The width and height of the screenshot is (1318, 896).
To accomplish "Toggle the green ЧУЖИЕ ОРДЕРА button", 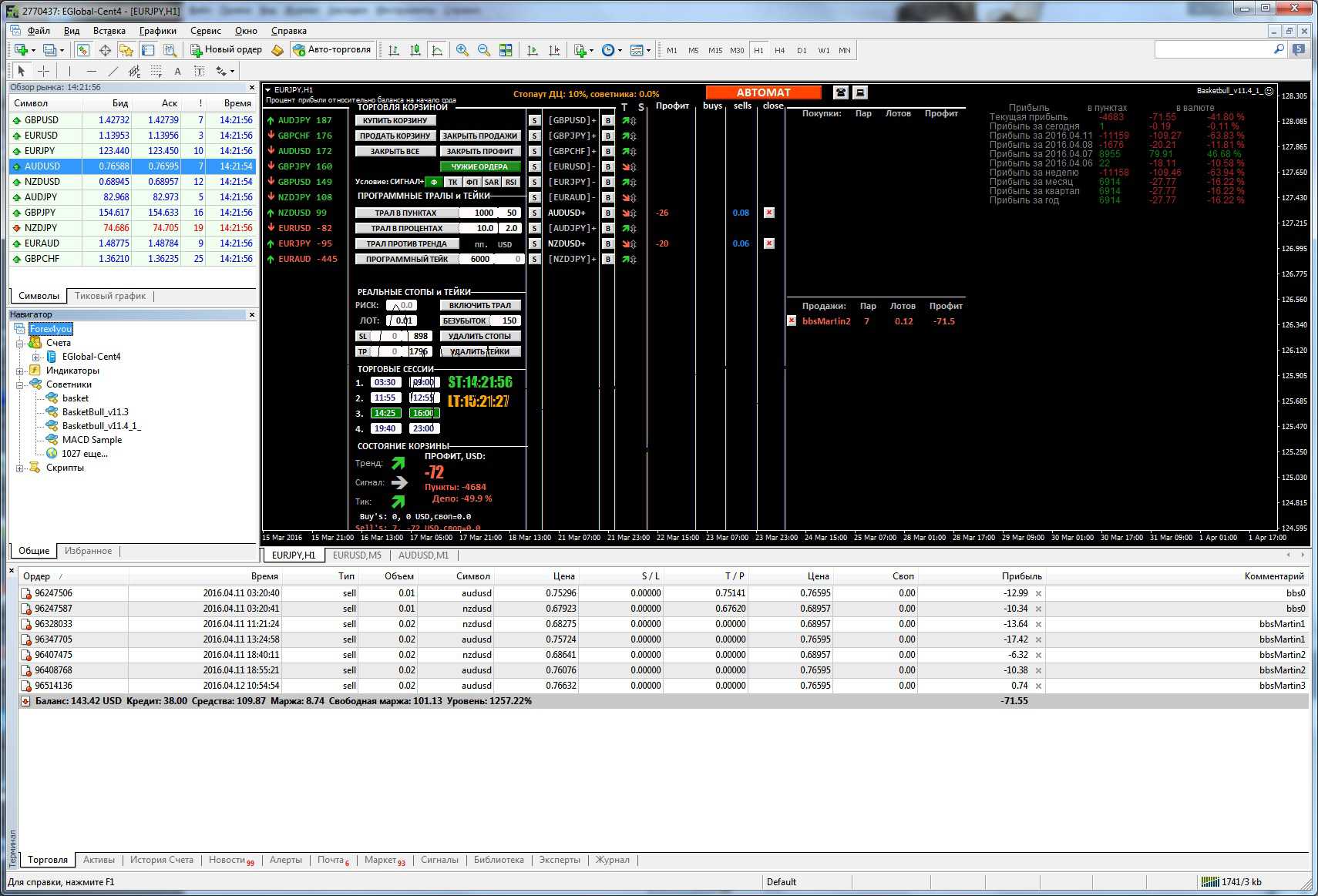I will point(479,166).
